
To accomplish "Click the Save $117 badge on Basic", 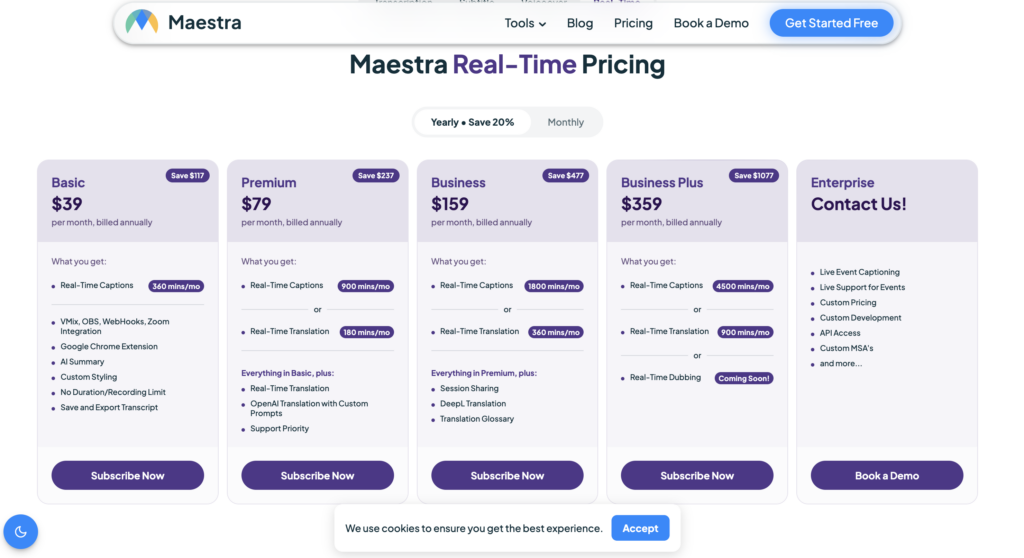I will click(x=187, y=176).
